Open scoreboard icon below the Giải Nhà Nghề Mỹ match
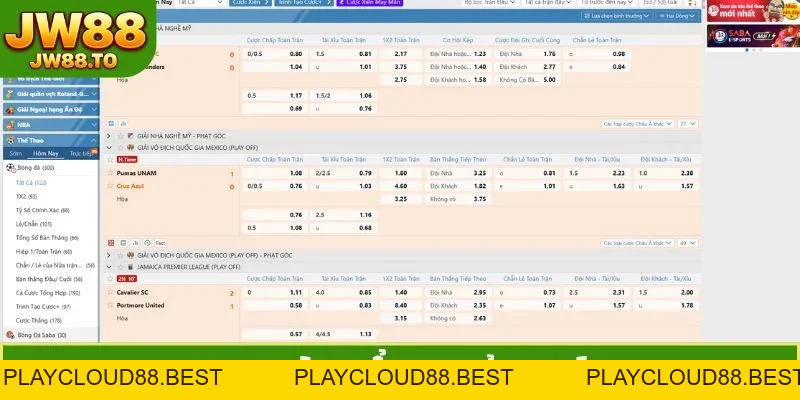This screenshot has width=800, height=400. (x=111, y=124)
